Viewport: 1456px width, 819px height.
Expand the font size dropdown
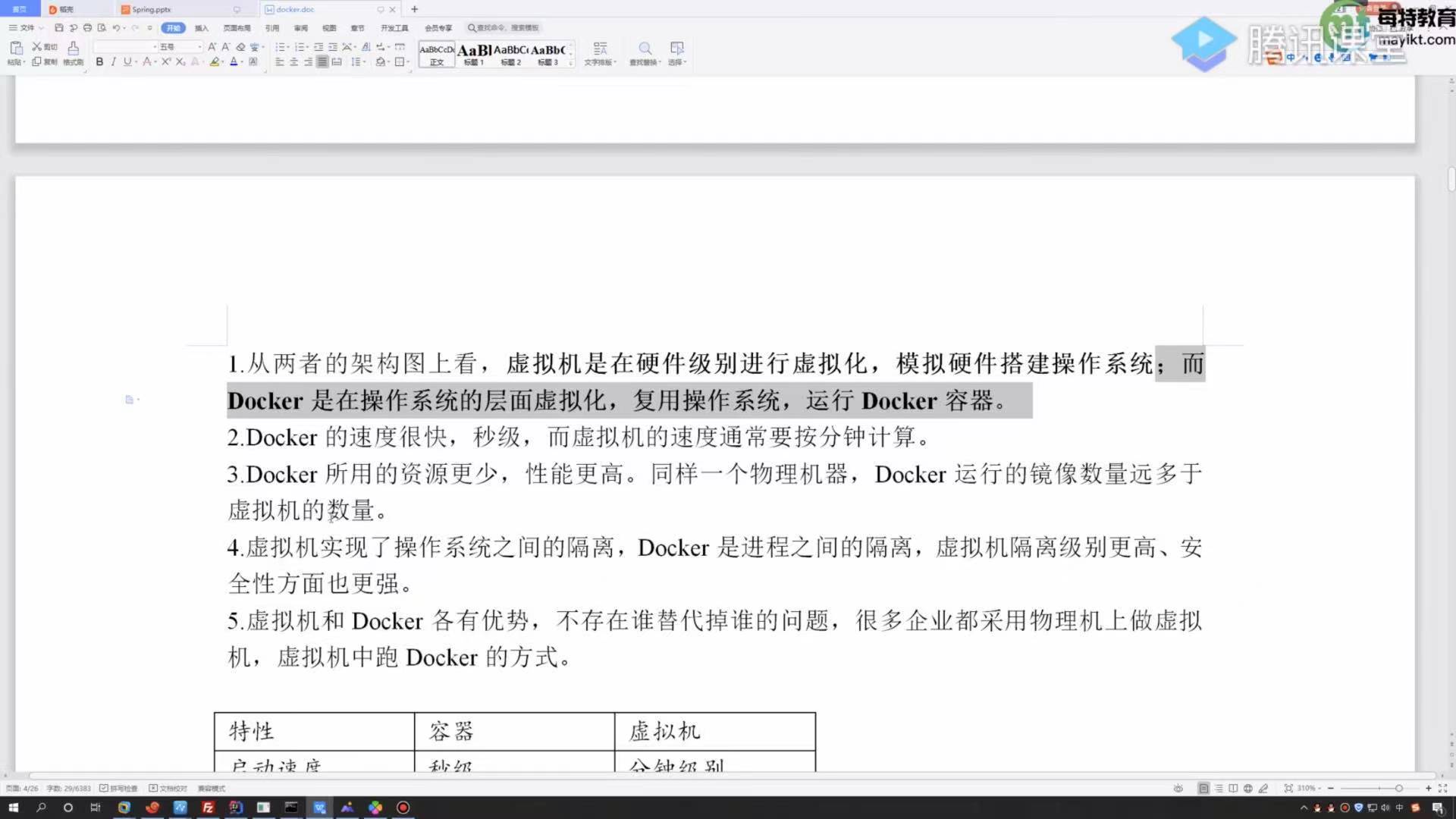200,47
